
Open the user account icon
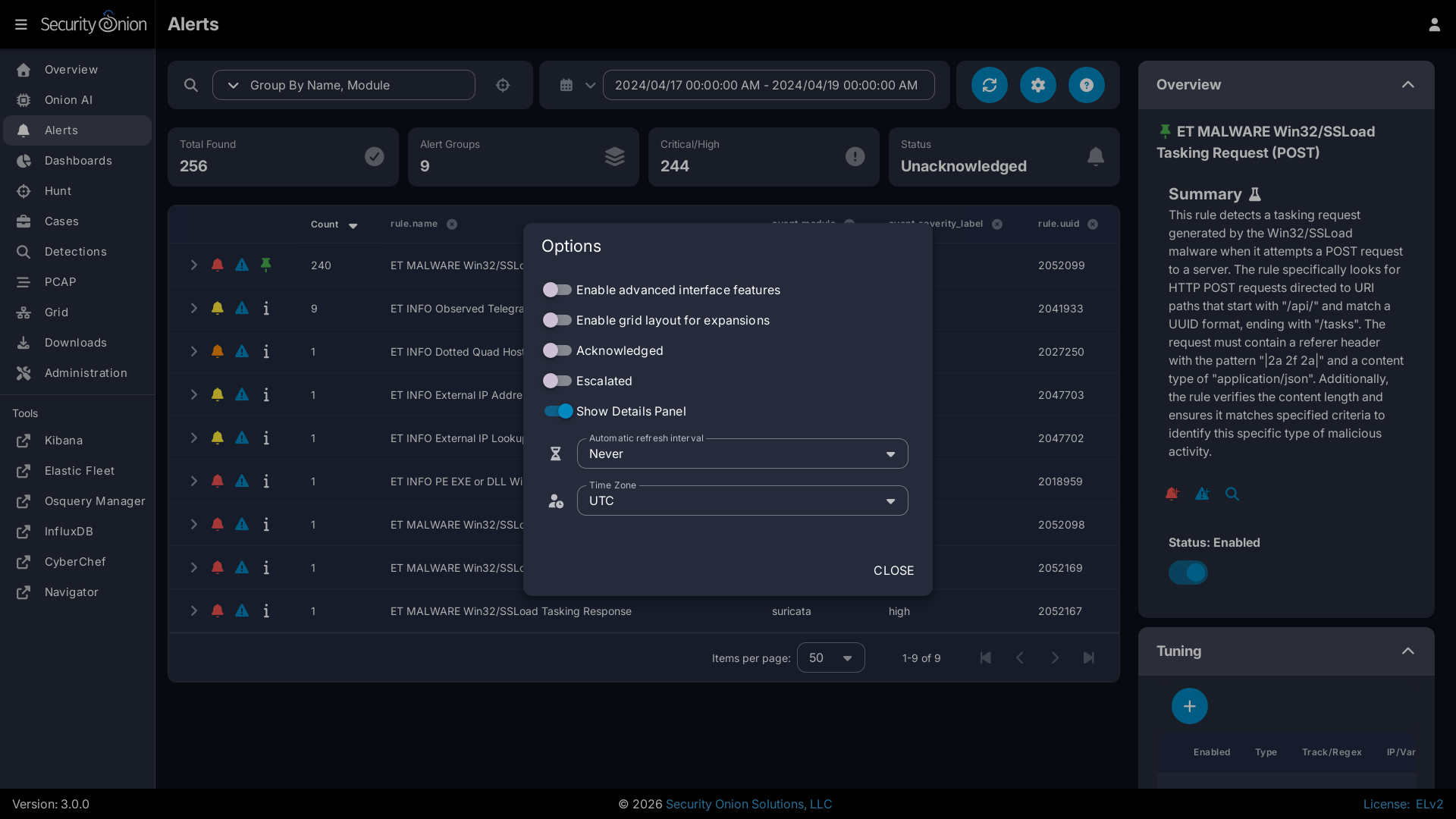(1434, 24)
